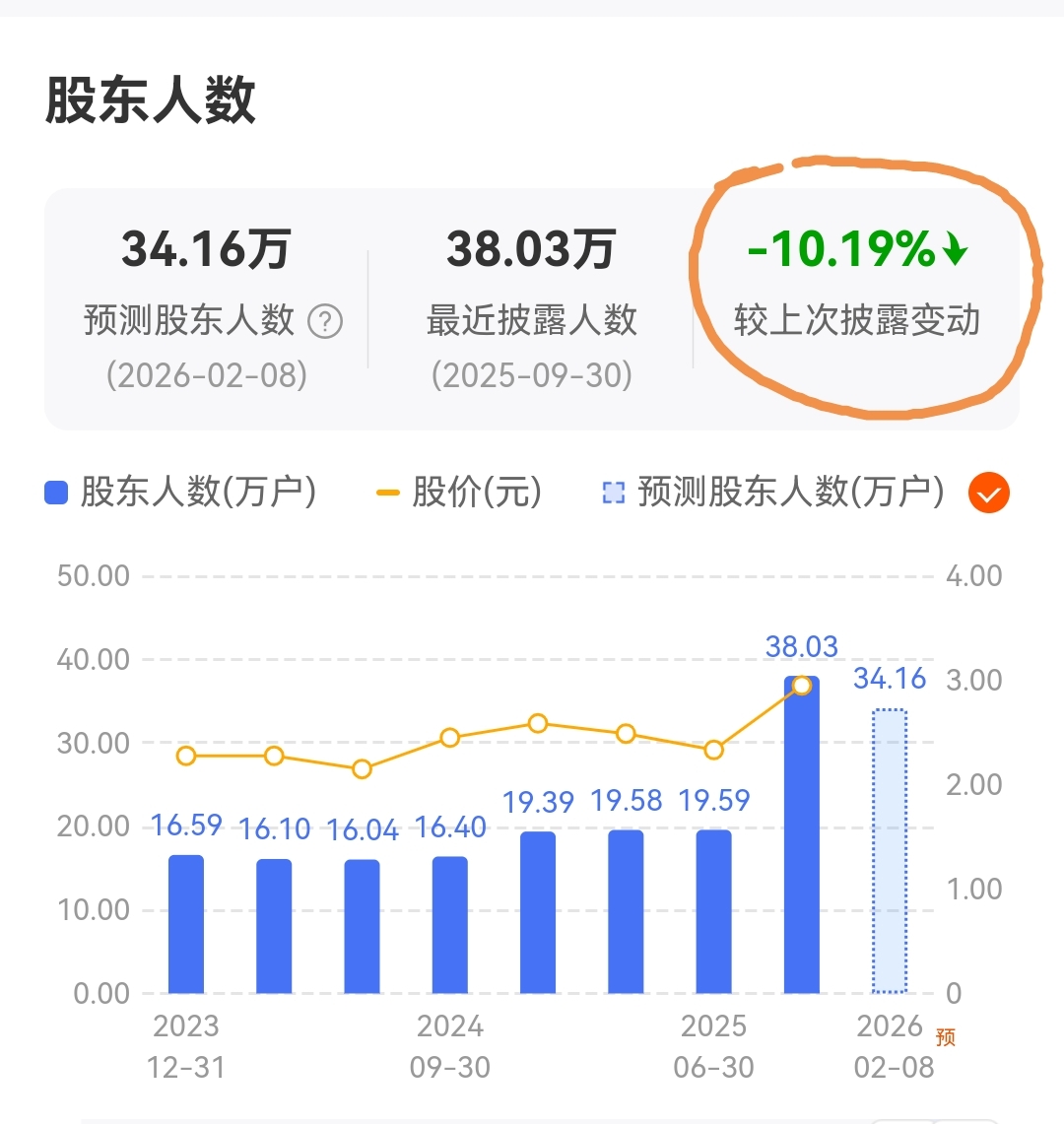
Task: Click the (2025-09-30) date text
Action: tap(531, 375)
